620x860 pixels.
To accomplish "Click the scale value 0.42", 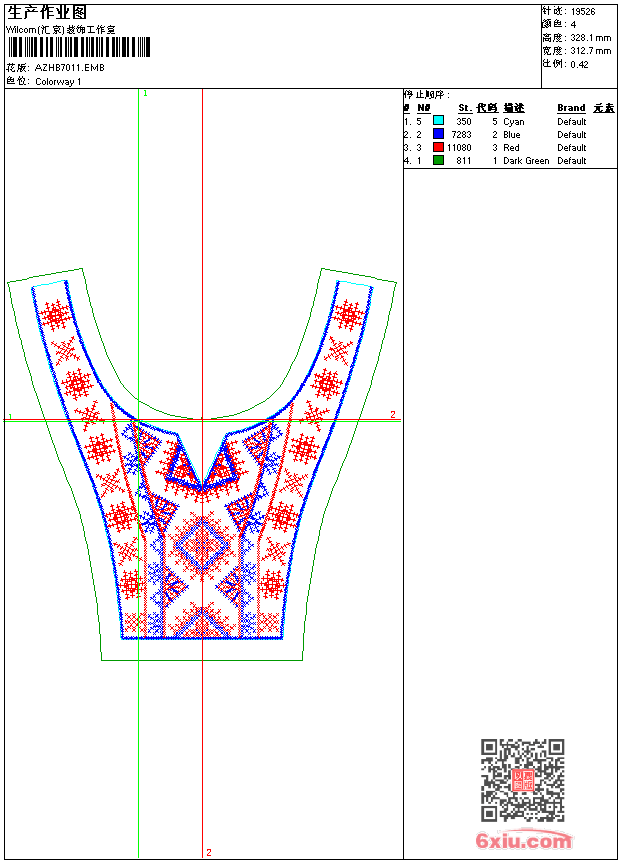I will [x=579, y=65].
